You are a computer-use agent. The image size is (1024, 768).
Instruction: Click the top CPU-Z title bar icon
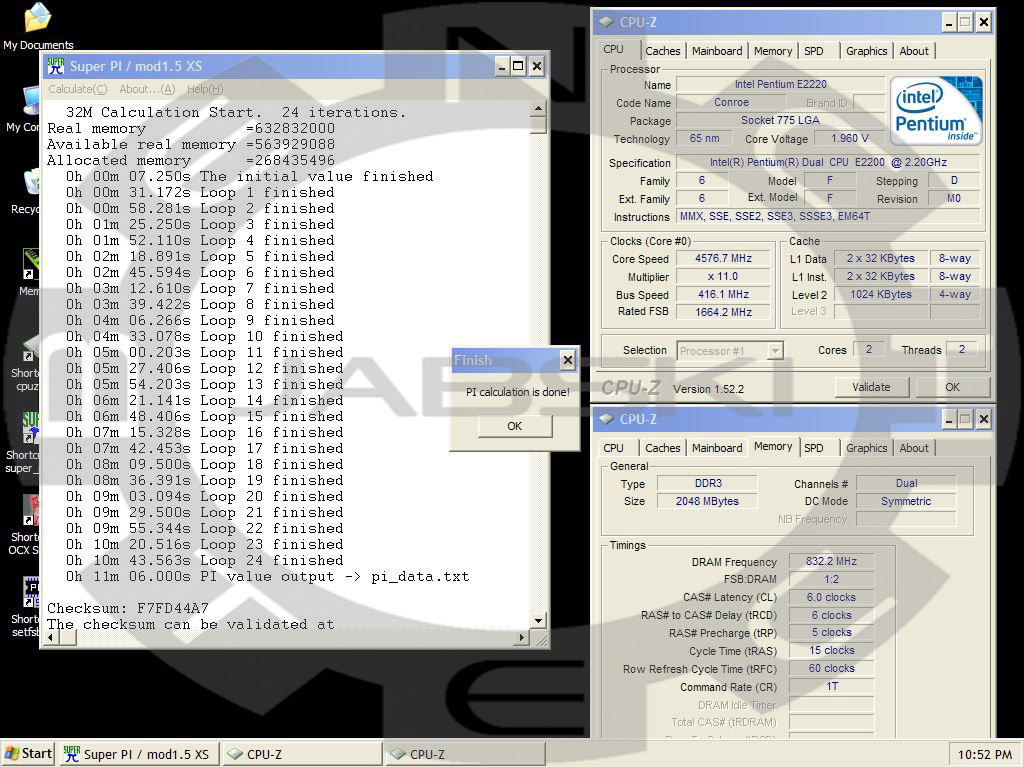point(607,22)
